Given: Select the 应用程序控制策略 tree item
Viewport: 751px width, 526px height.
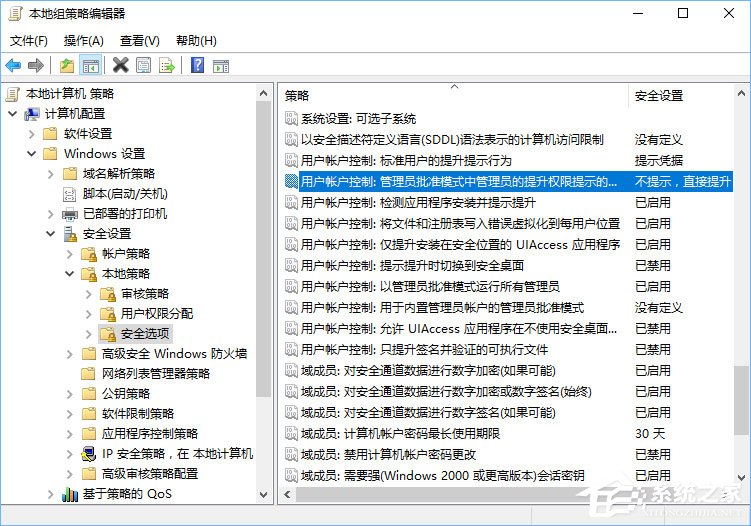Looking at the screenshot, I should (150, 434).
